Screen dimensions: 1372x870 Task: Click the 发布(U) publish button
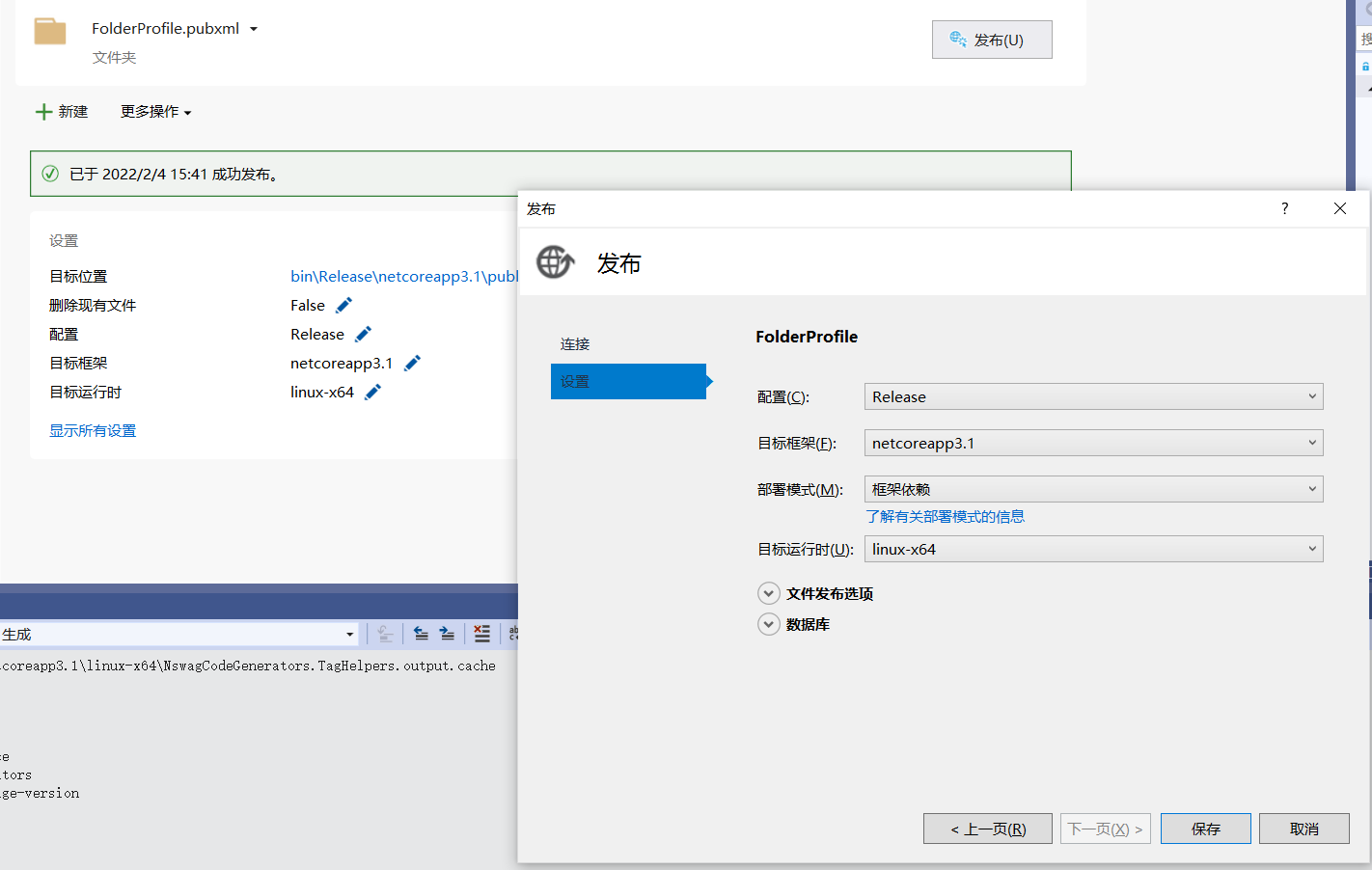click(992, 40)
